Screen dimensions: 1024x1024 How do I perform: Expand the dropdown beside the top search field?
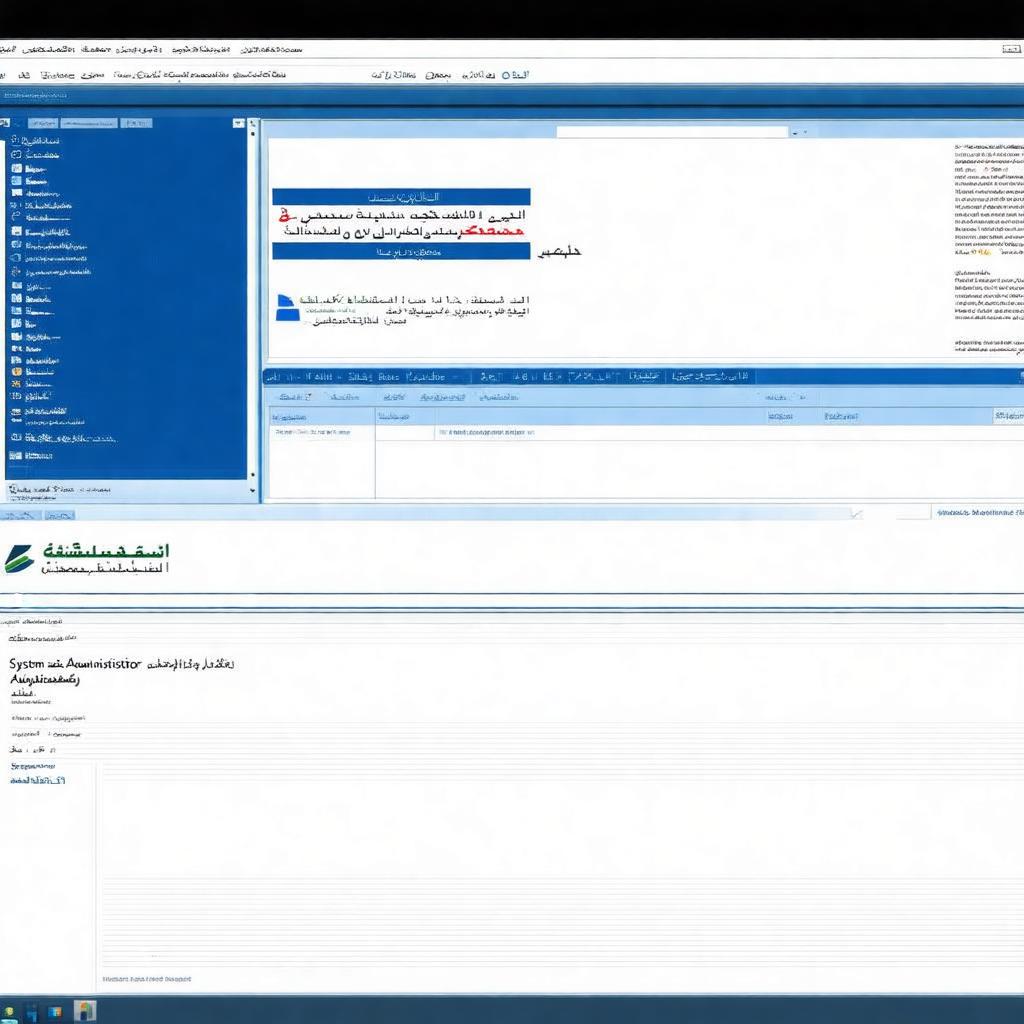[x=795, y=132]
